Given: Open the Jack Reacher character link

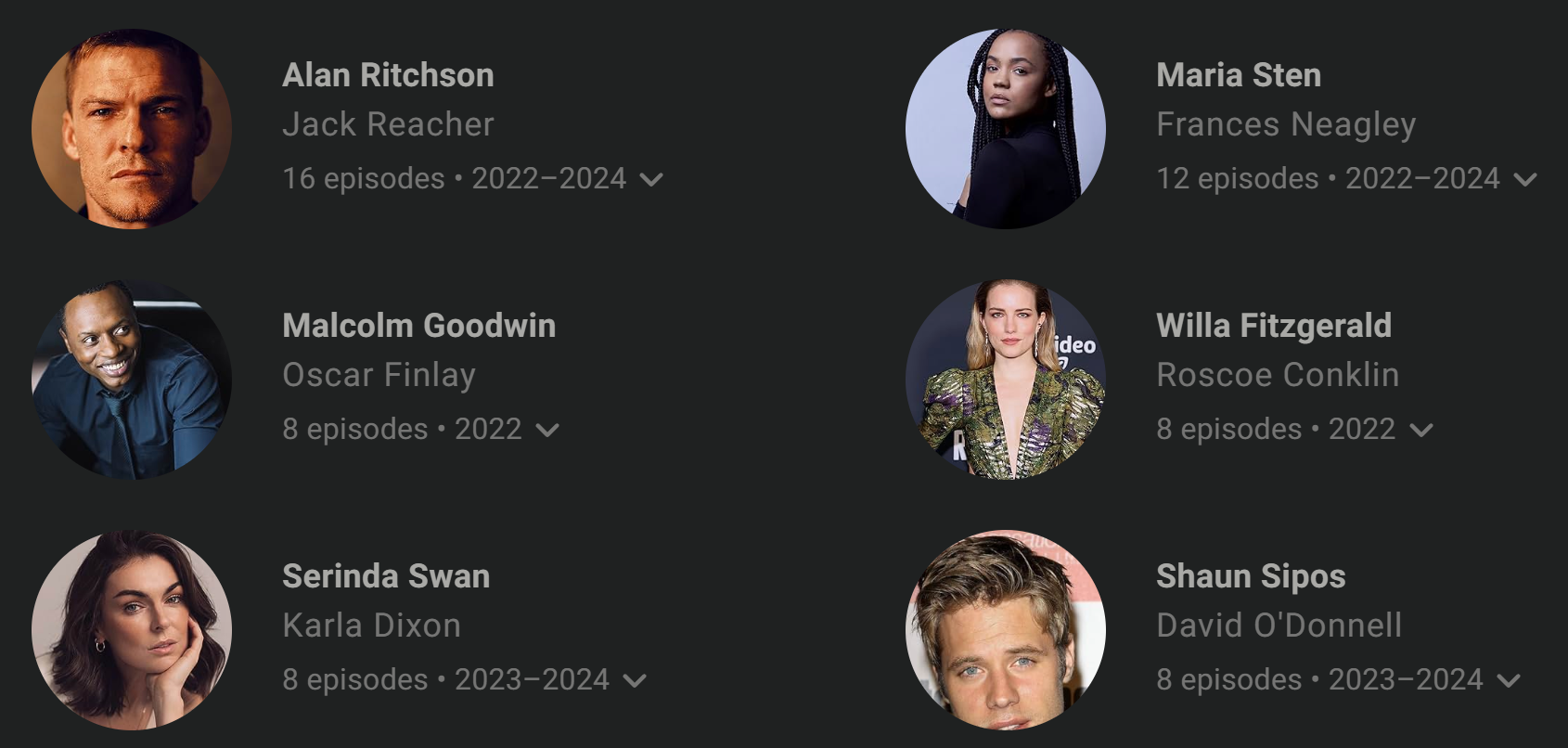Looking at the screenshot, I should point(388,124).
